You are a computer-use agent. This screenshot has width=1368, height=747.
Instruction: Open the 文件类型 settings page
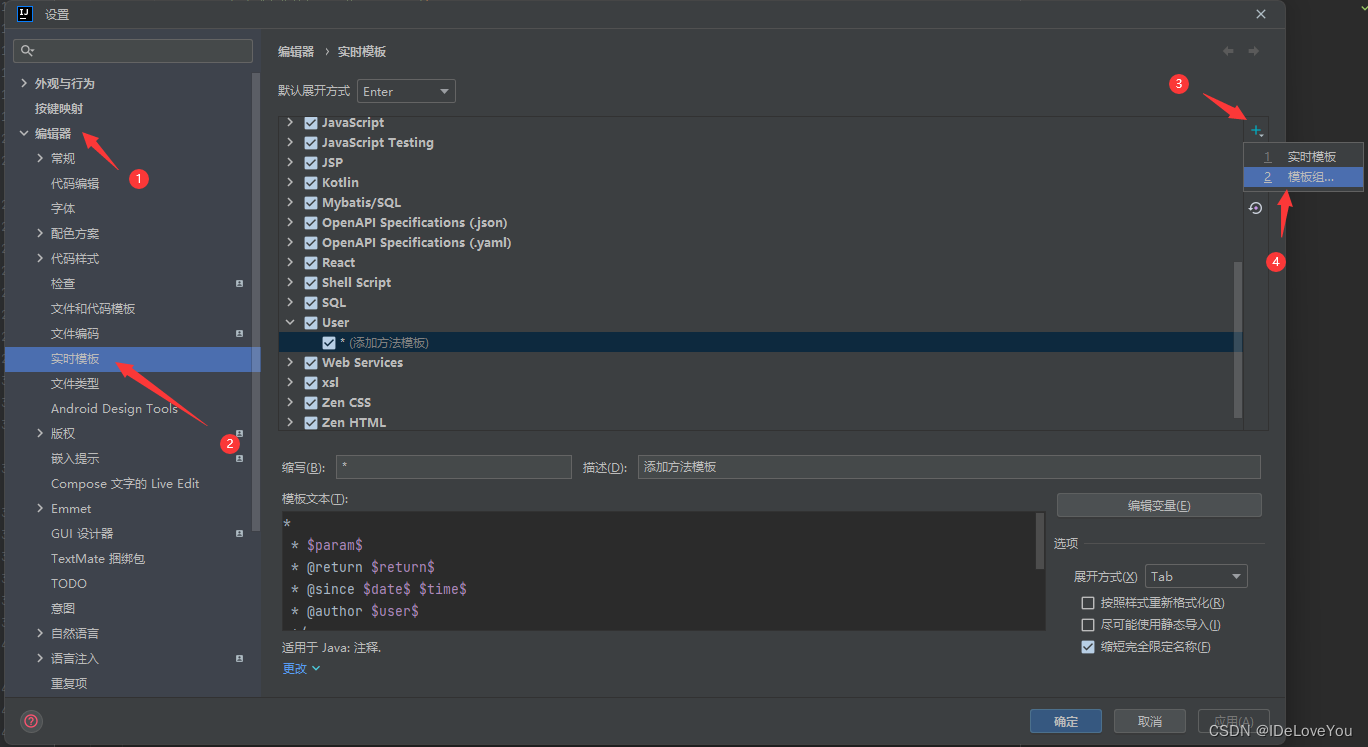coord(75,383)
